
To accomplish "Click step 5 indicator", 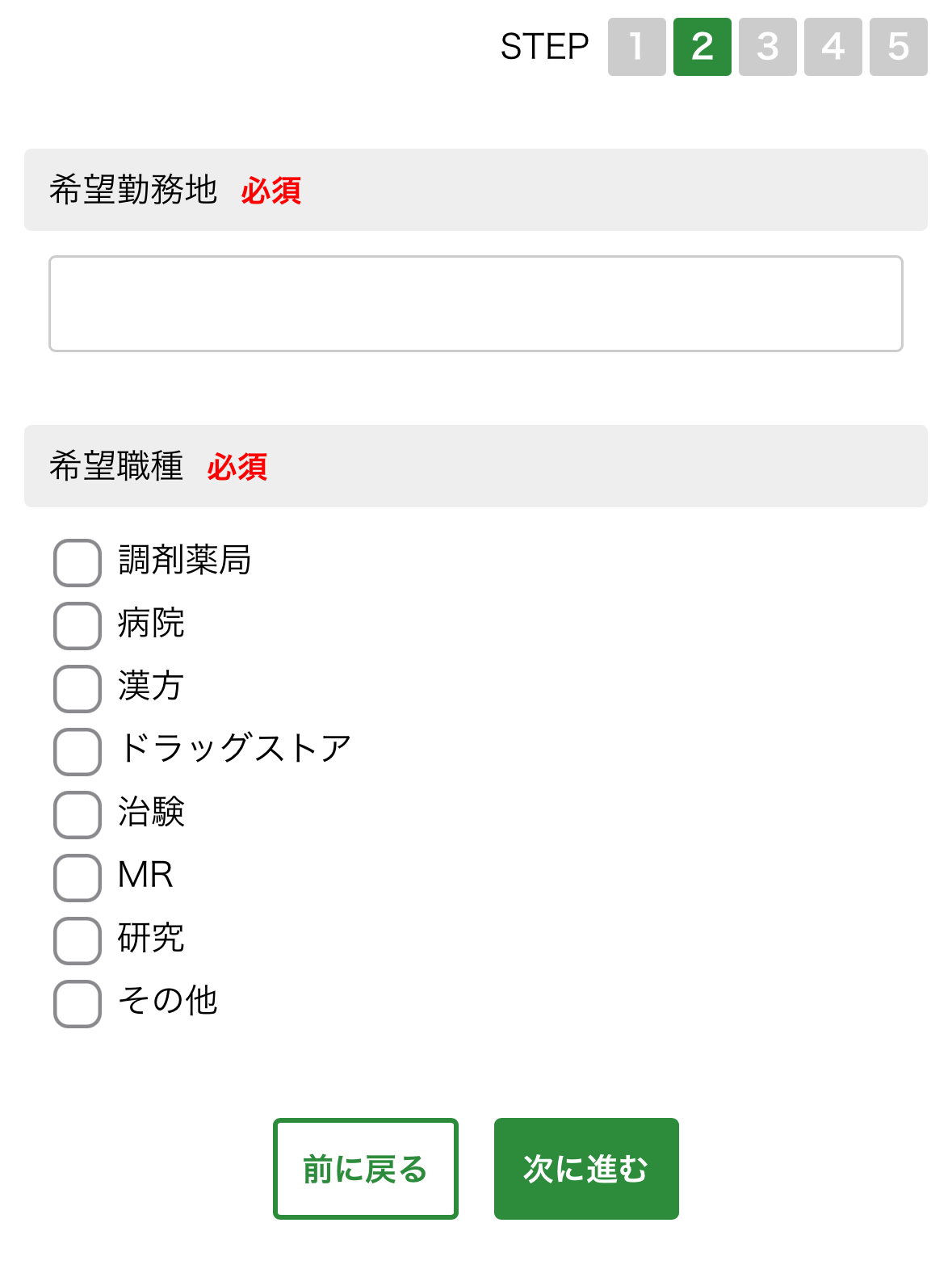I will [x=899, y=47].
